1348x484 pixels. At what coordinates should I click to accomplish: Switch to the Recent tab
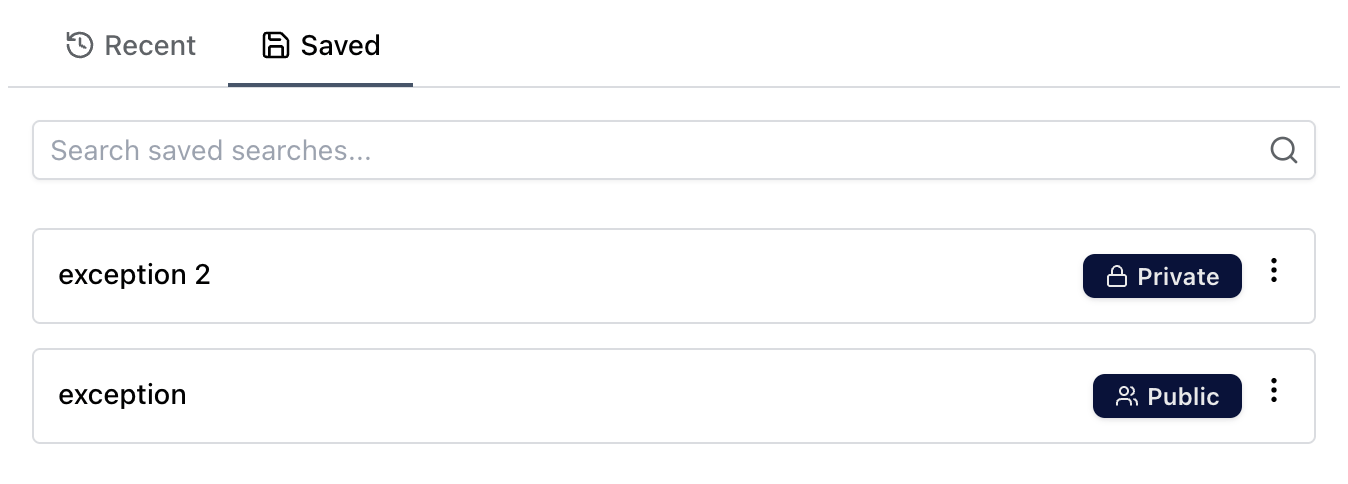pyautogui.click(x=131, y=46)
